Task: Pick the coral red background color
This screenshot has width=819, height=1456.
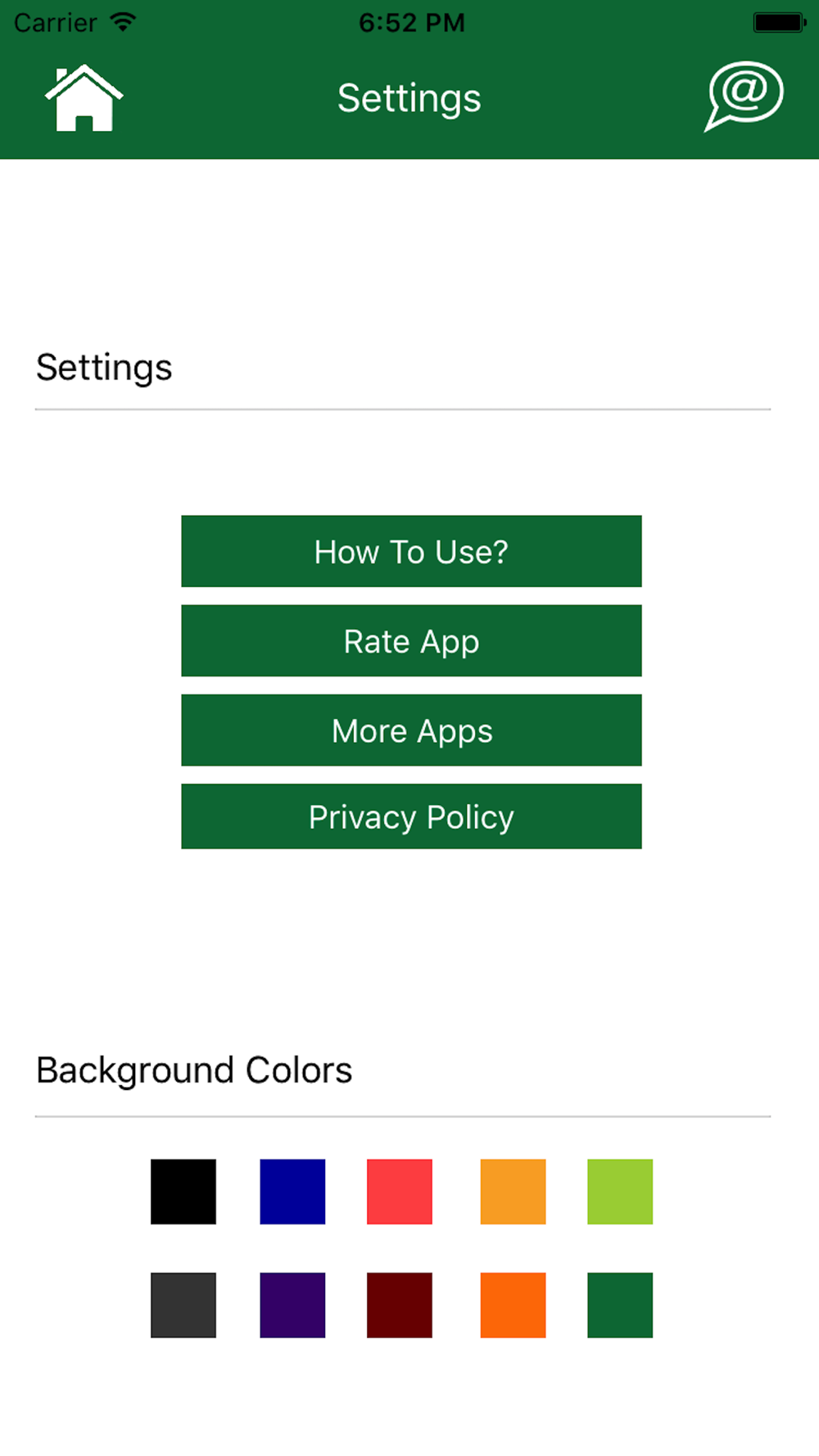Action: 400,1191
